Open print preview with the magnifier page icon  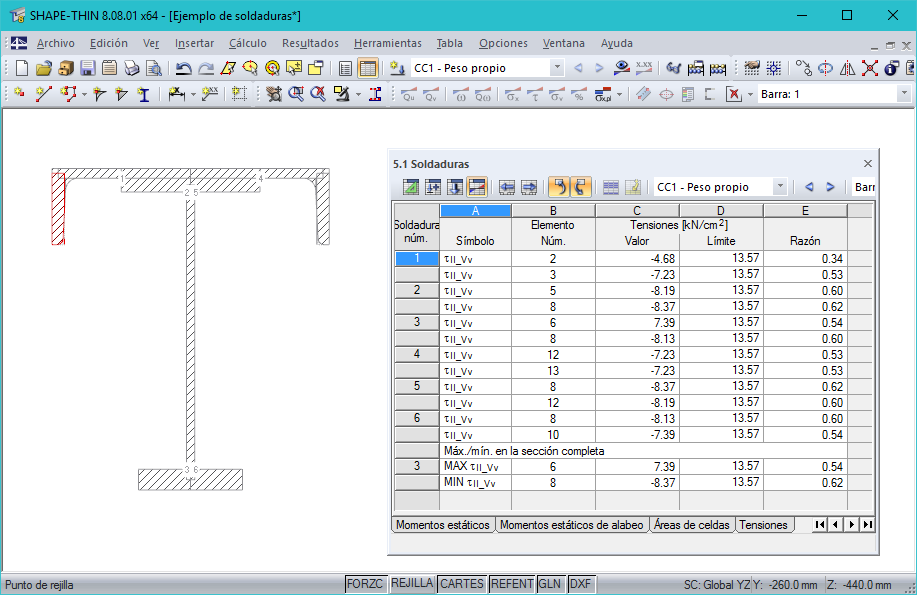pos(154,68)
